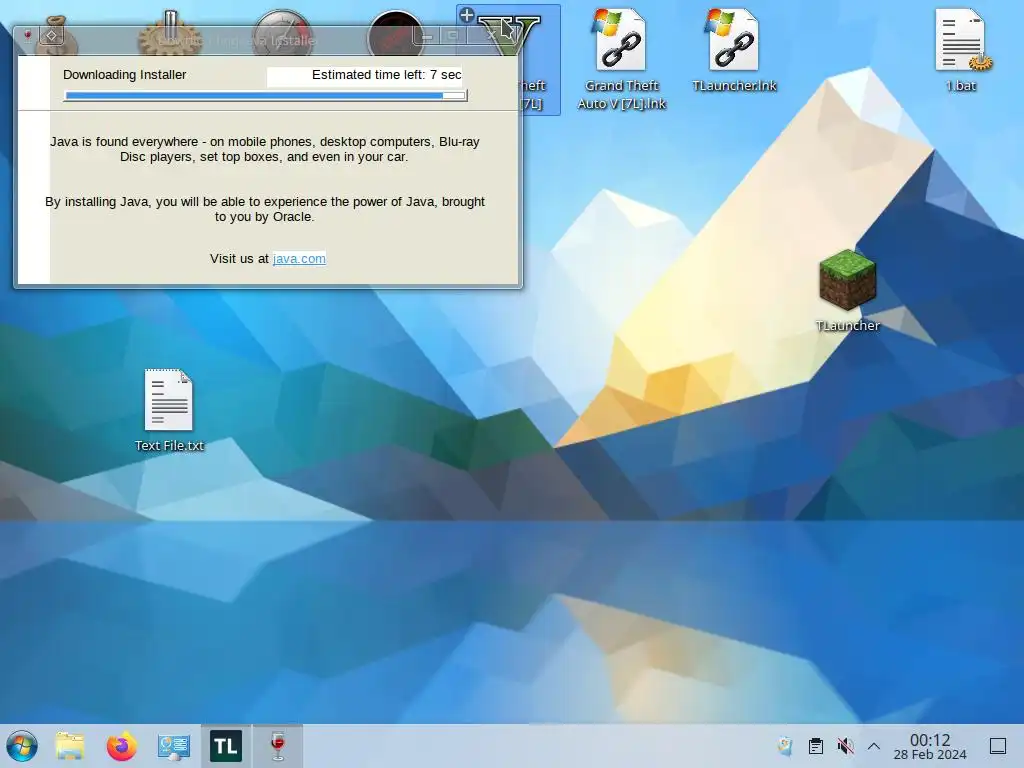1024x768 pixels.
Task: Open the clock showing 00:12
Action: (x=930, y=746)
